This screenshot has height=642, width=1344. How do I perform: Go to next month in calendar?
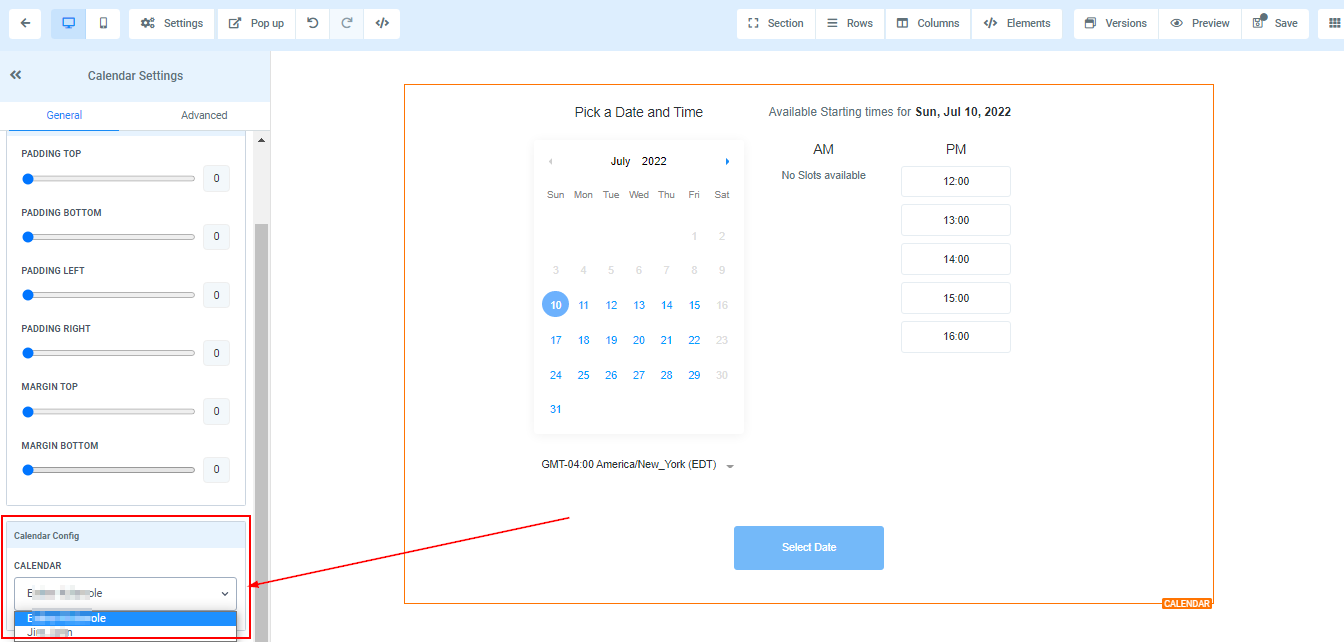coord(727,161)
